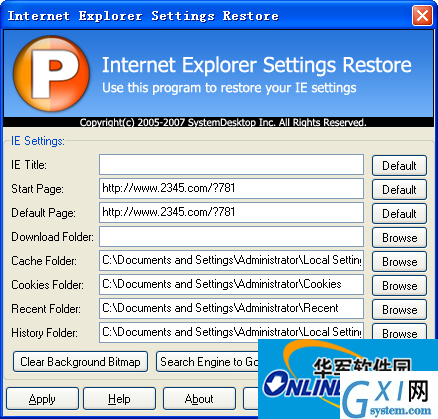The height and width of the screenshot is (419, 438).
Task: Click the Cookies Folder path field
Action: [231, 284]
